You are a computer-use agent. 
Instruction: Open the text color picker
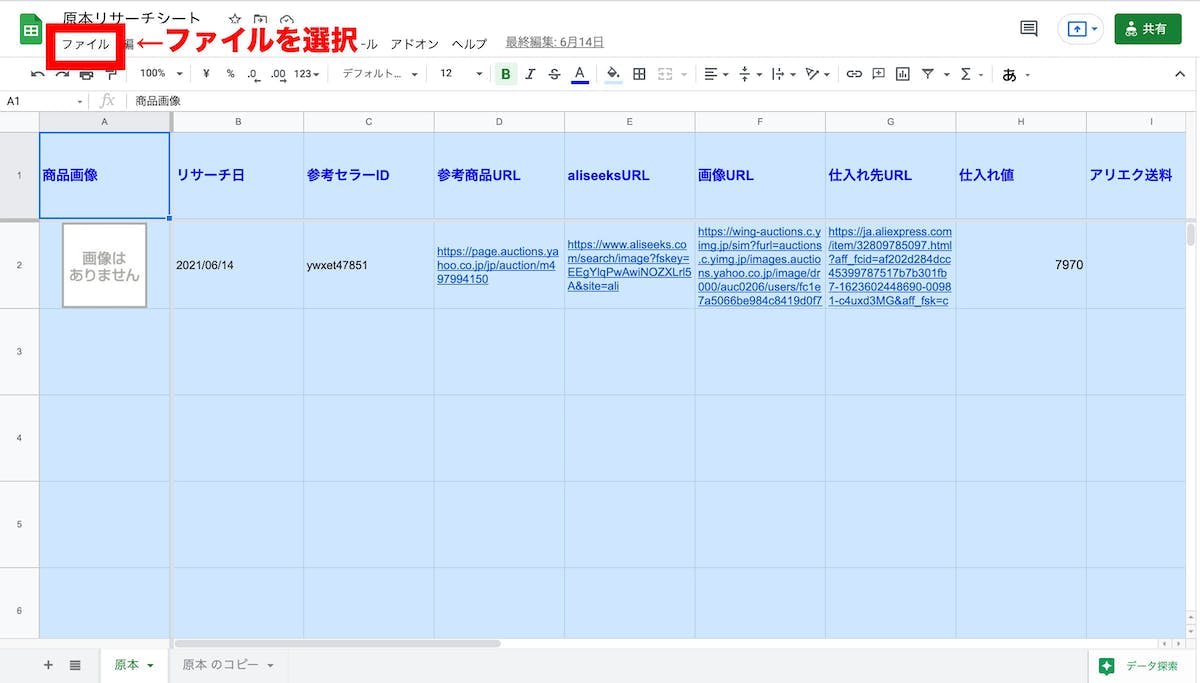(x=579, y=74)
